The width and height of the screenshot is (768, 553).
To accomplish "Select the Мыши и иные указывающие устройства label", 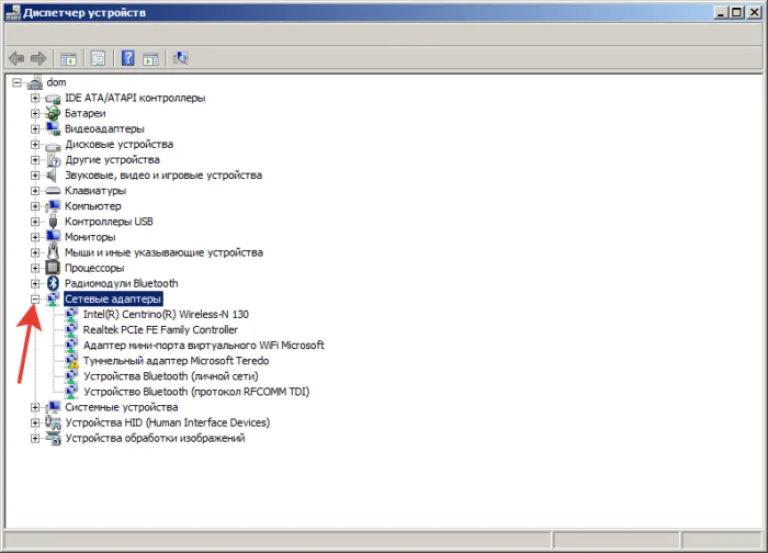I will 164,253.
